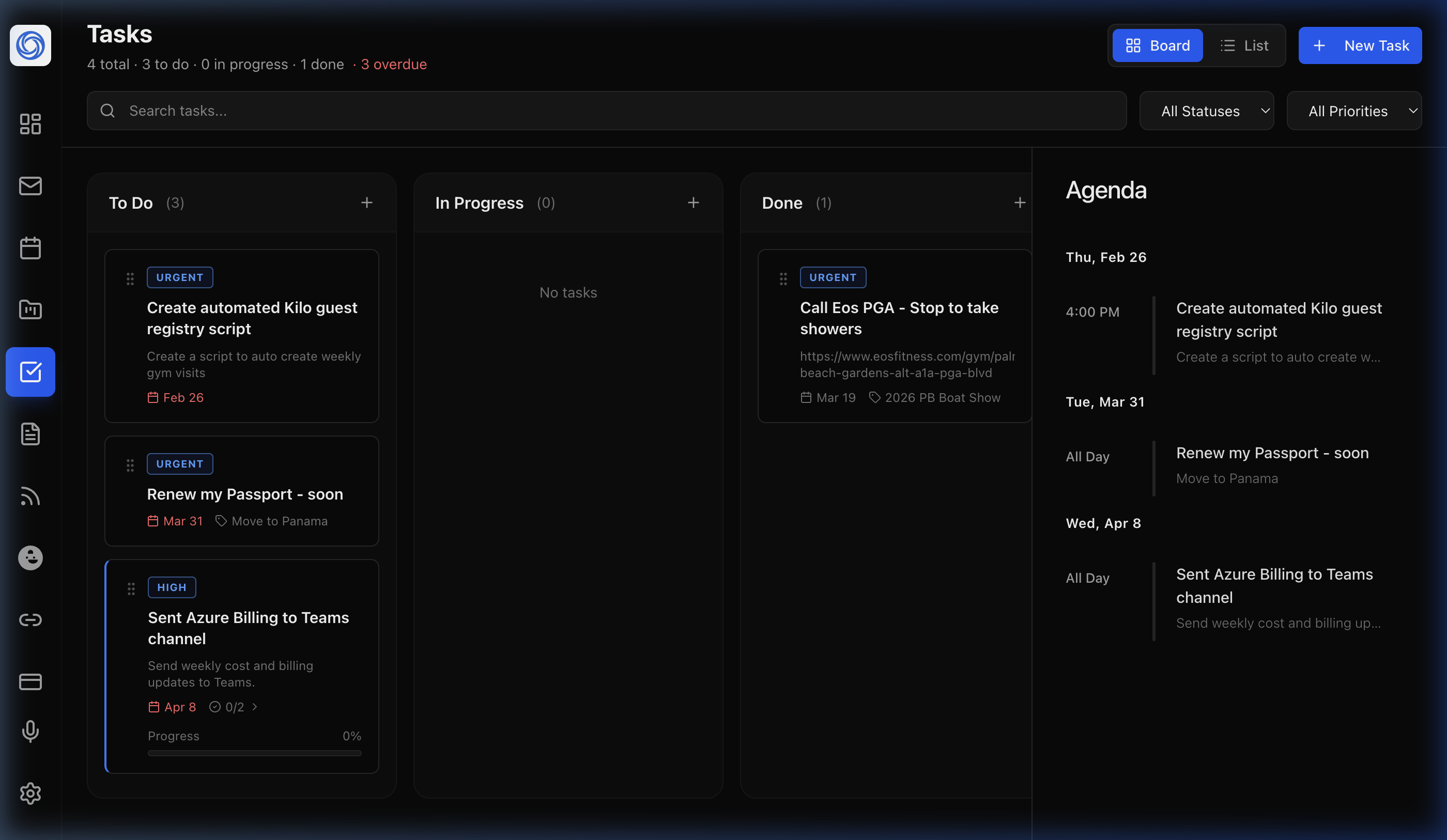Add a task to To Do column
This screenshot has height=840, width=1447.
coord(367,203)
